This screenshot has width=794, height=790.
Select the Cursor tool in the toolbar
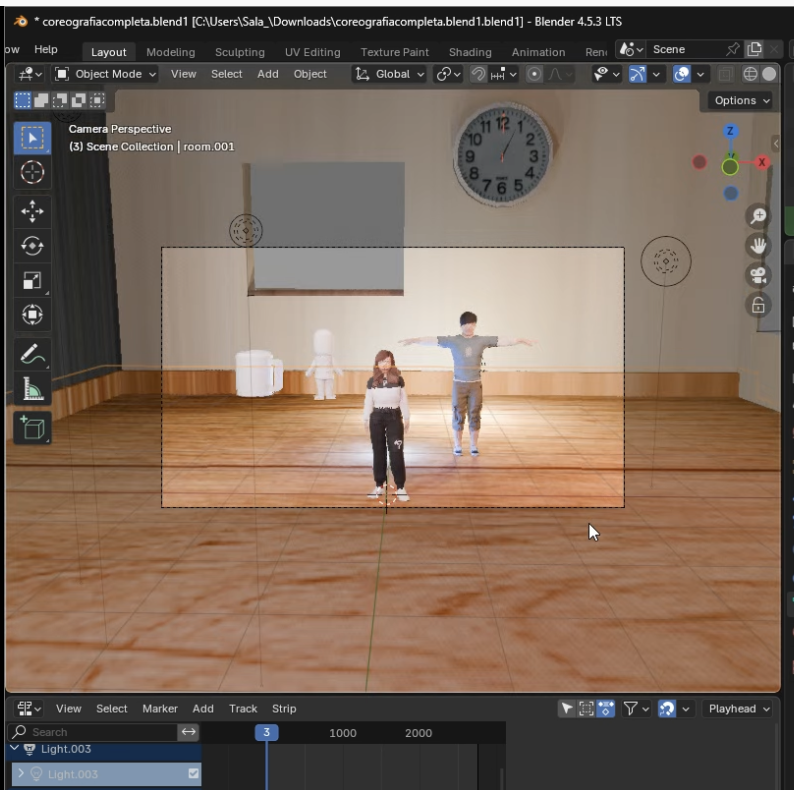coord(32,172)
